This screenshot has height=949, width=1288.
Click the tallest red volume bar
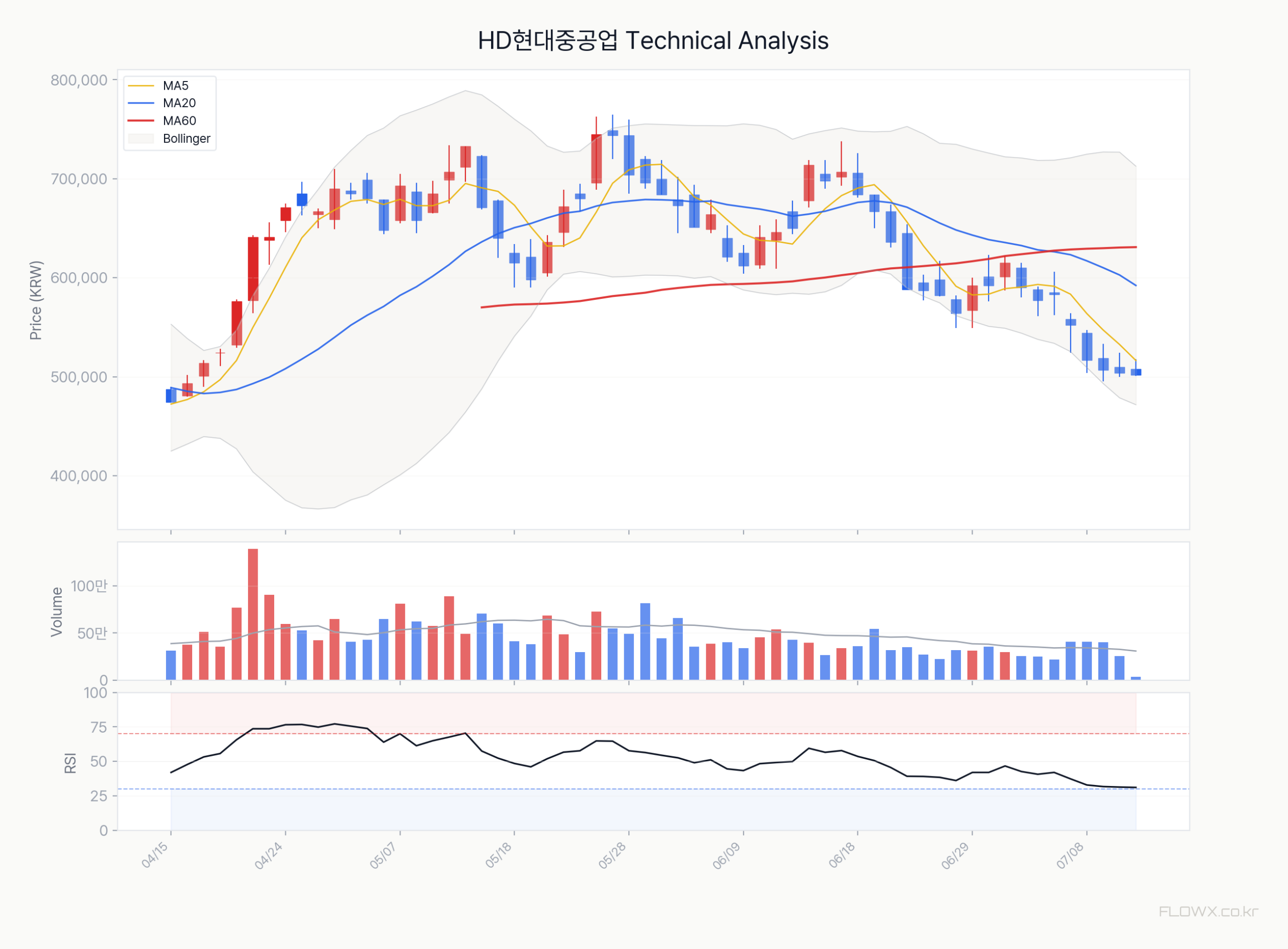point(253,615)
